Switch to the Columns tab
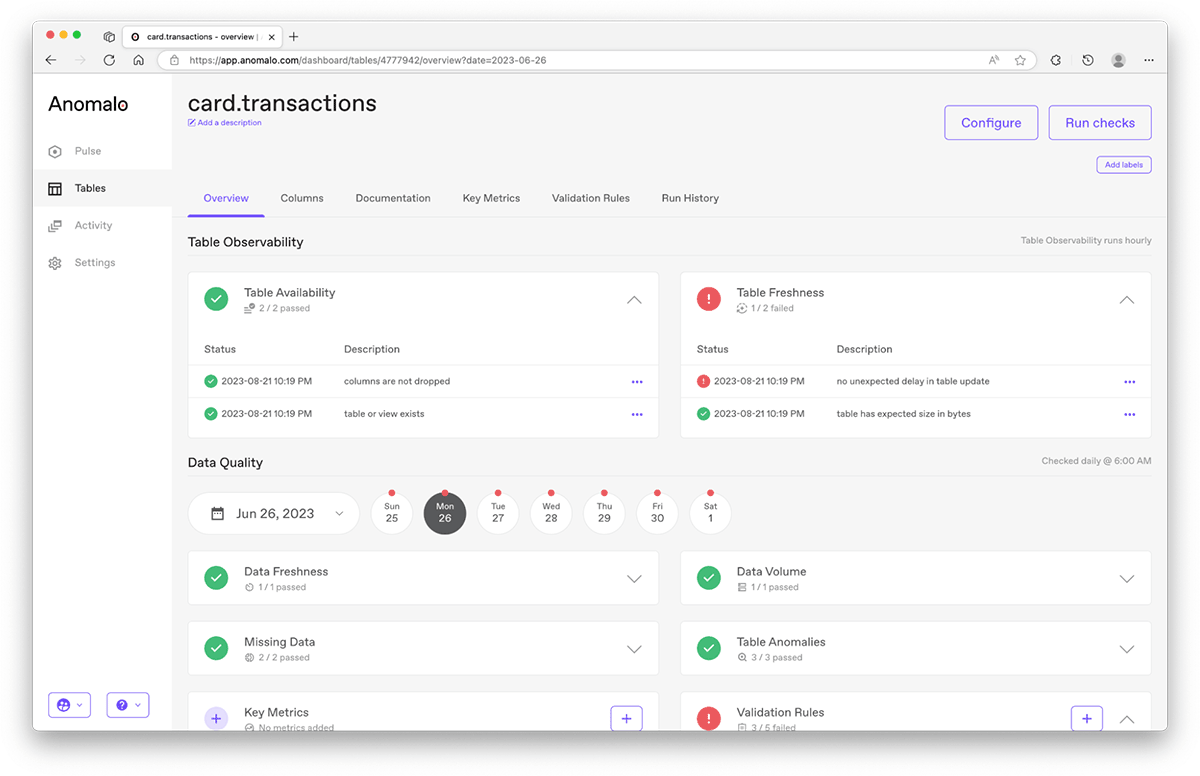Screen dimensions: 1200x776 (302, 198)
